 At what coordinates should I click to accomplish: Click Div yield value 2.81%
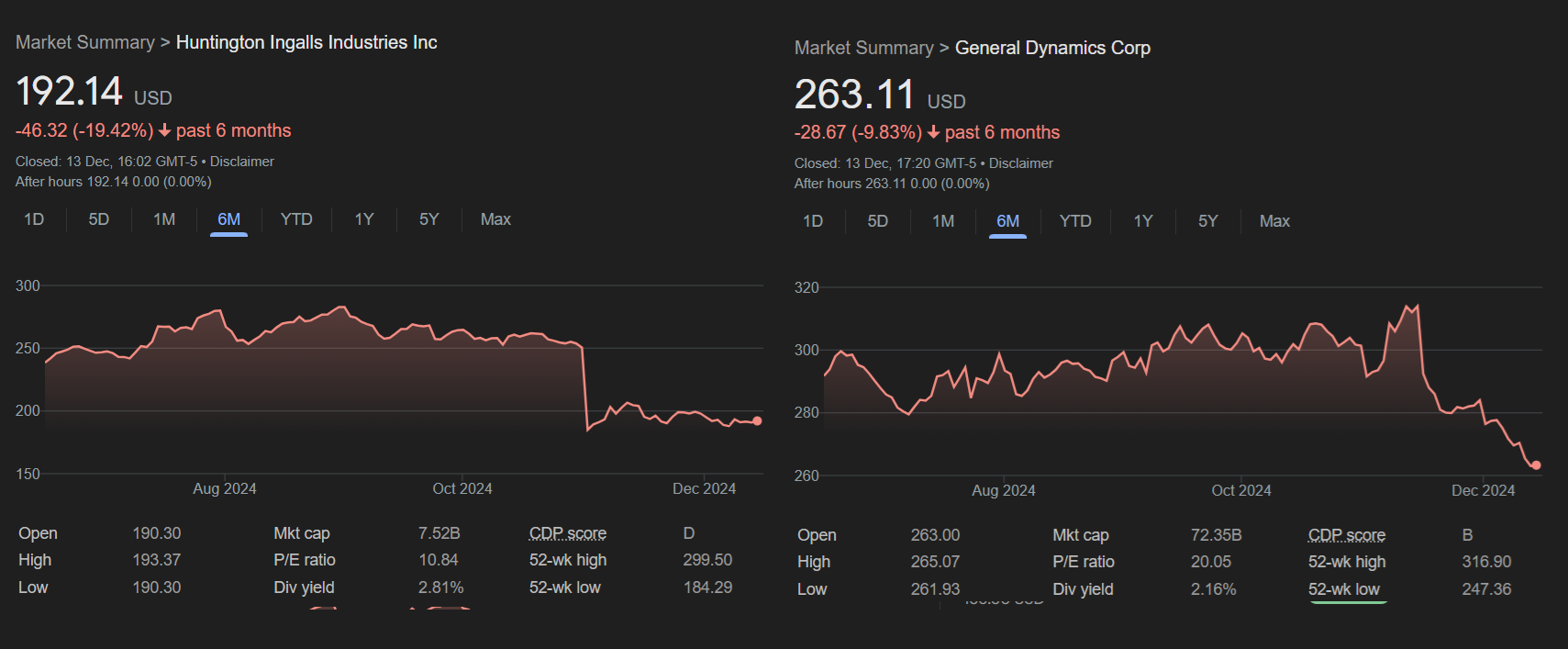441,587
